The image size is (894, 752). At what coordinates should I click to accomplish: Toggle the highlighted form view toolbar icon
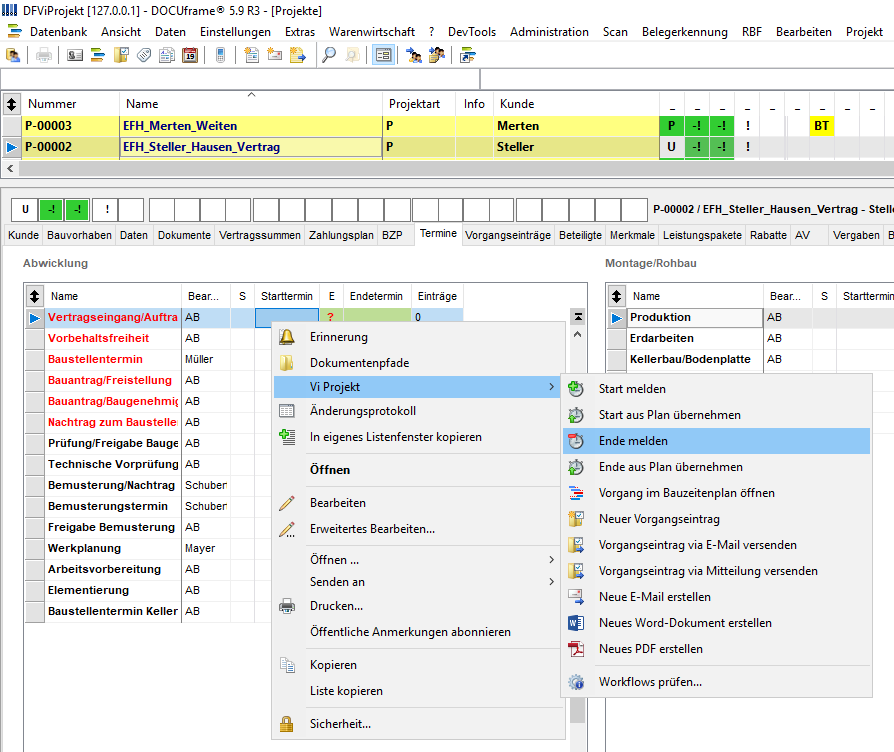tap(383, 55)
